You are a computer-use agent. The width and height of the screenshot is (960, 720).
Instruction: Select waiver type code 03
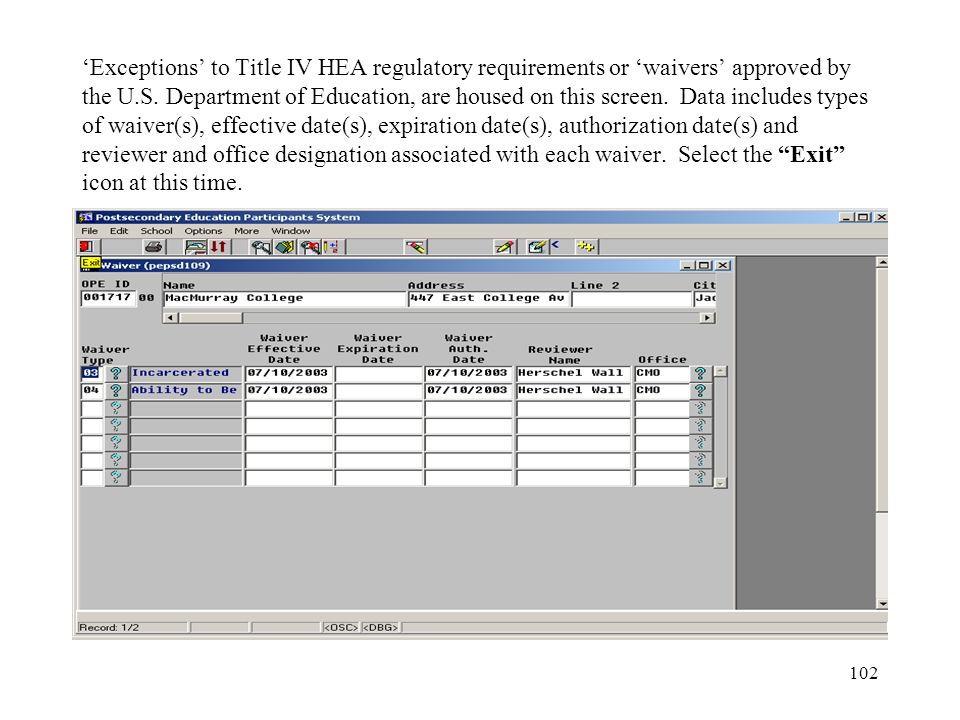pyautogui.click(x=91, y=373)
